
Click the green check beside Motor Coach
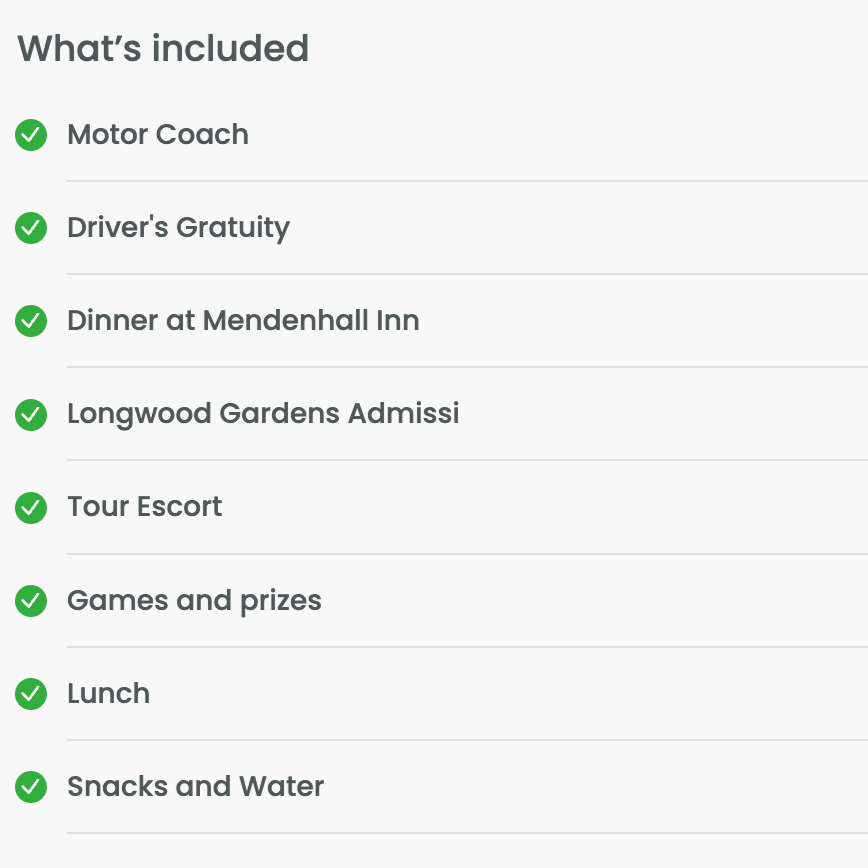(31, 135)
